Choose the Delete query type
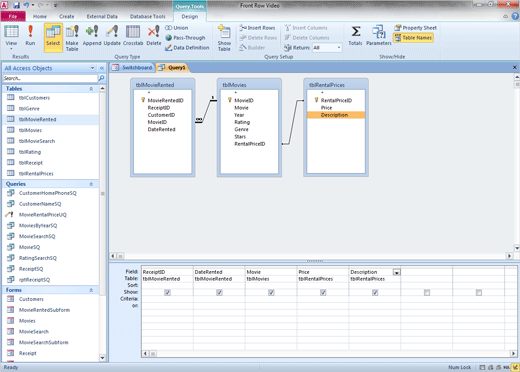The image size is (520, 372). point(154,35)
